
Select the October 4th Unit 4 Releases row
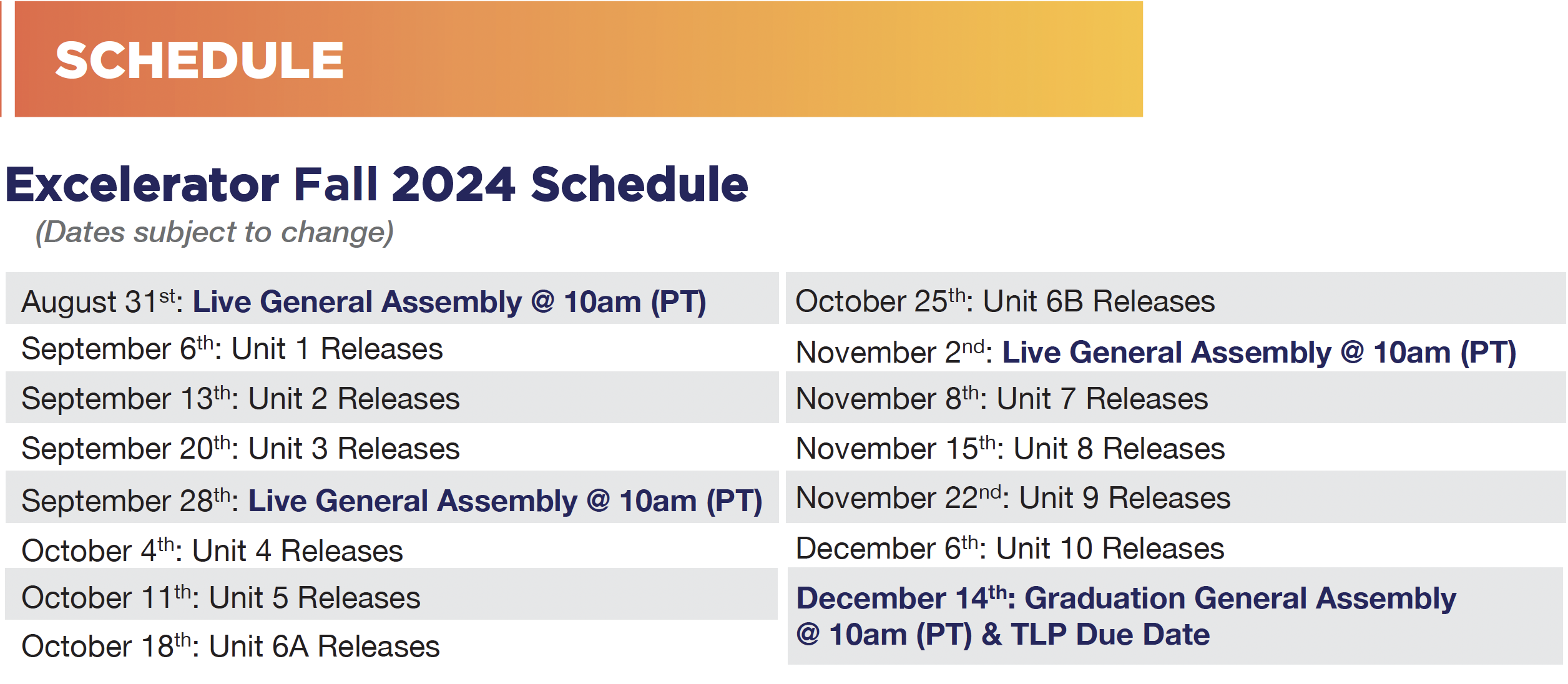212,551
